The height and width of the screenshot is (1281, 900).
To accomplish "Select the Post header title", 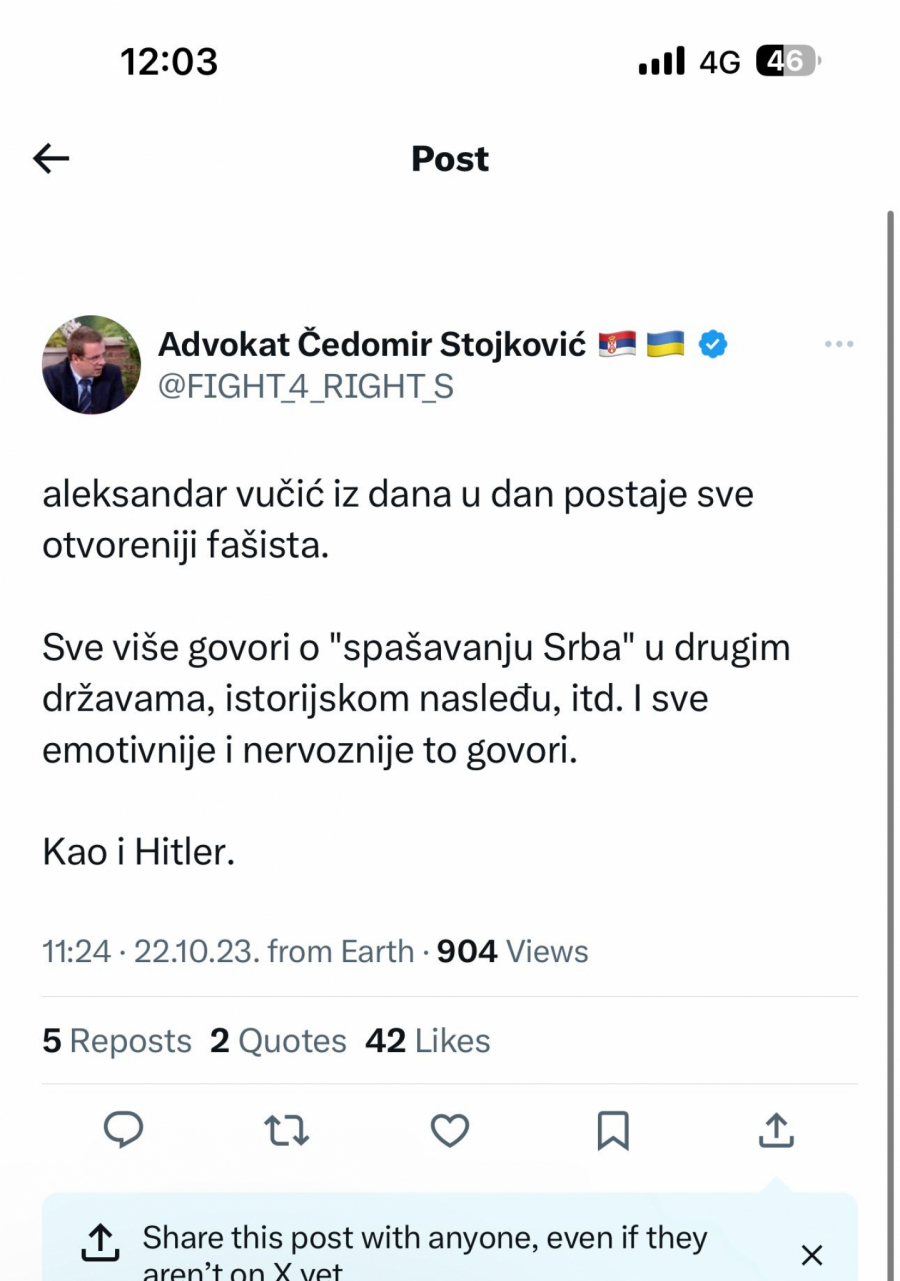I will click(x=449, y=158).
